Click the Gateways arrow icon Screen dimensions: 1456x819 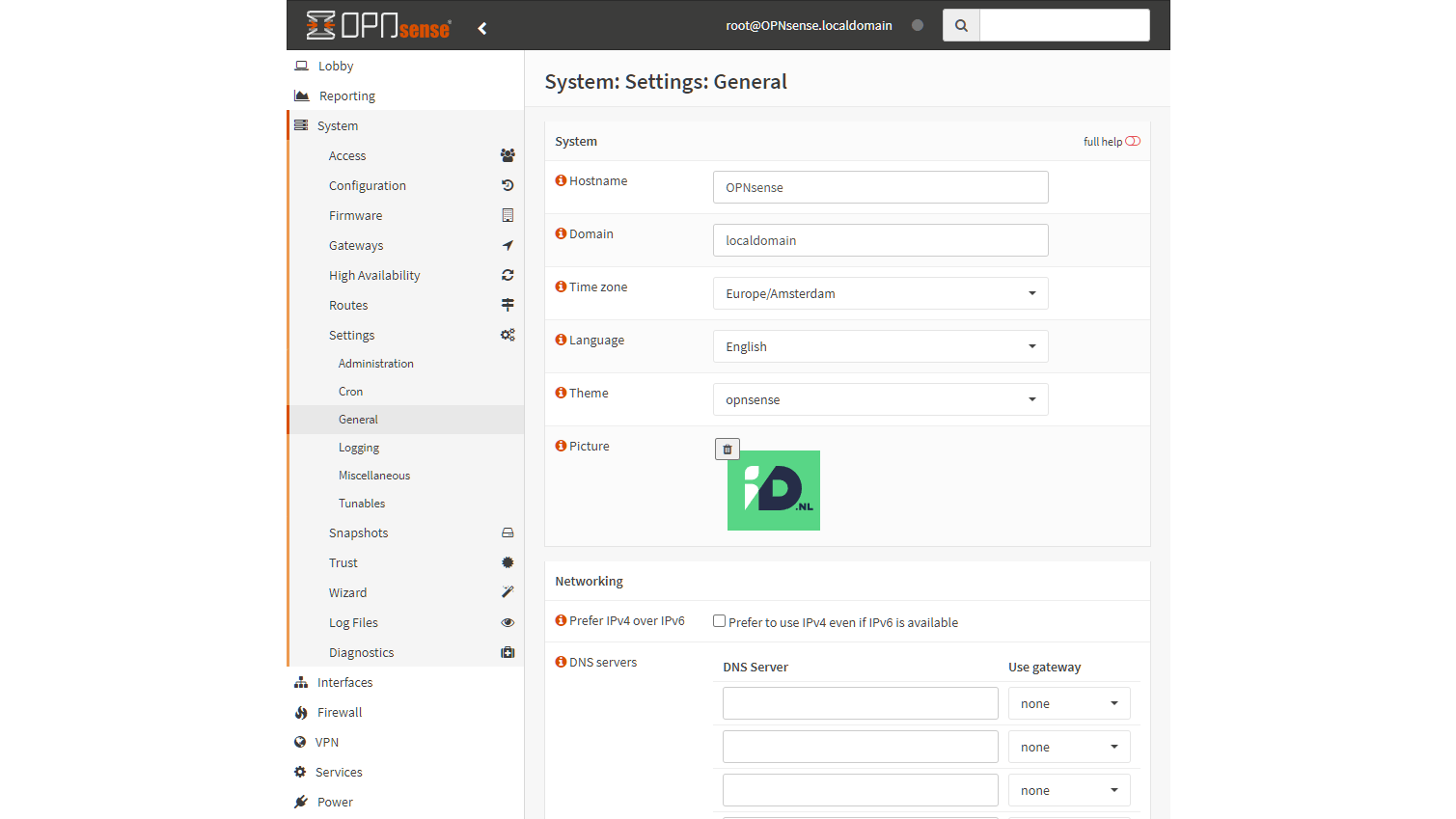click(508, 245)
